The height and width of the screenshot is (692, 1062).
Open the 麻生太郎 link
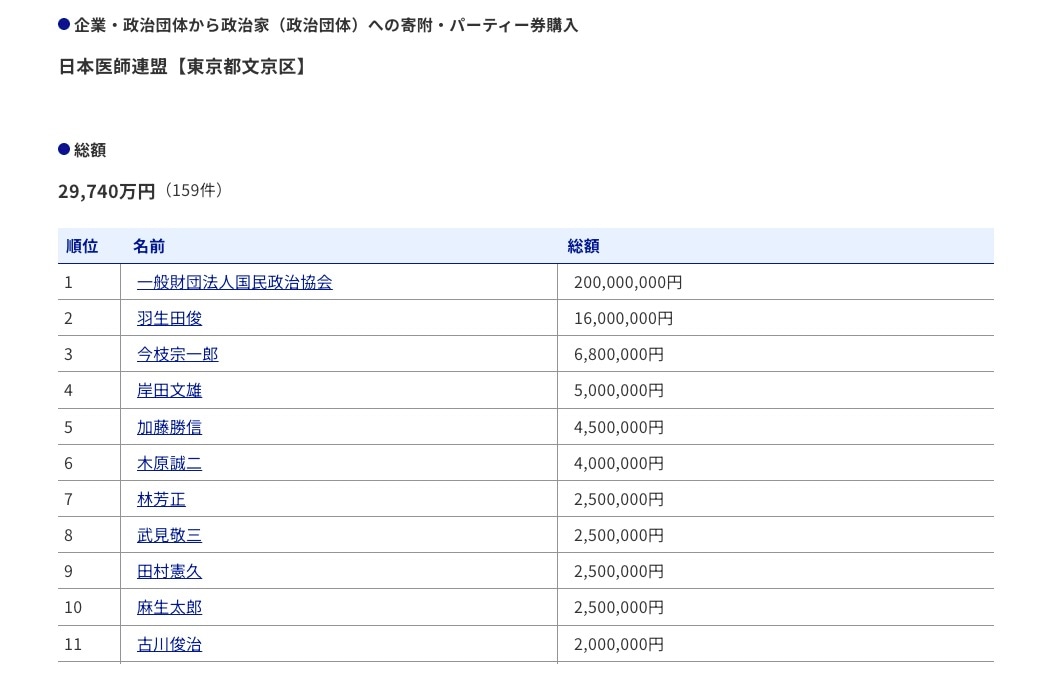point(169,607)
